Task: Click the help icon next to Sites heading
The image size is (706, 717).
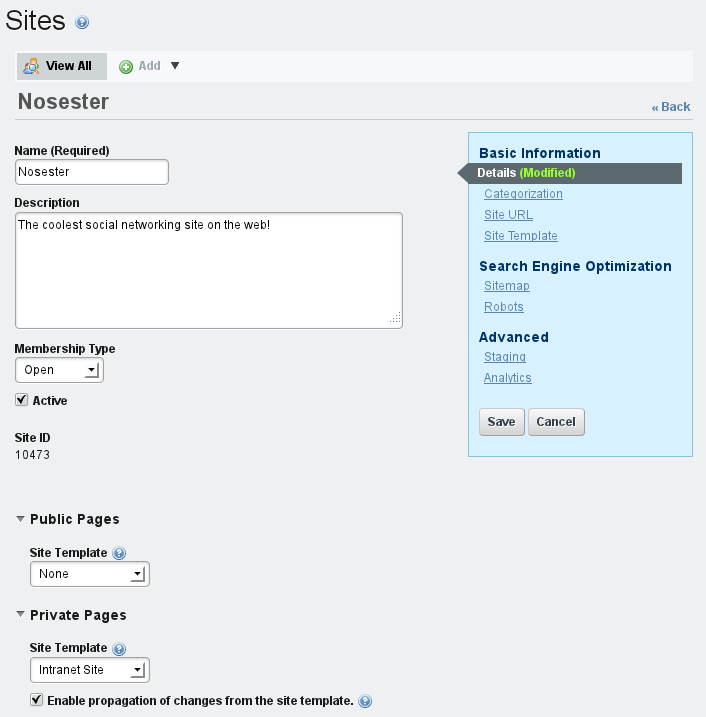Action: [82, 22]
